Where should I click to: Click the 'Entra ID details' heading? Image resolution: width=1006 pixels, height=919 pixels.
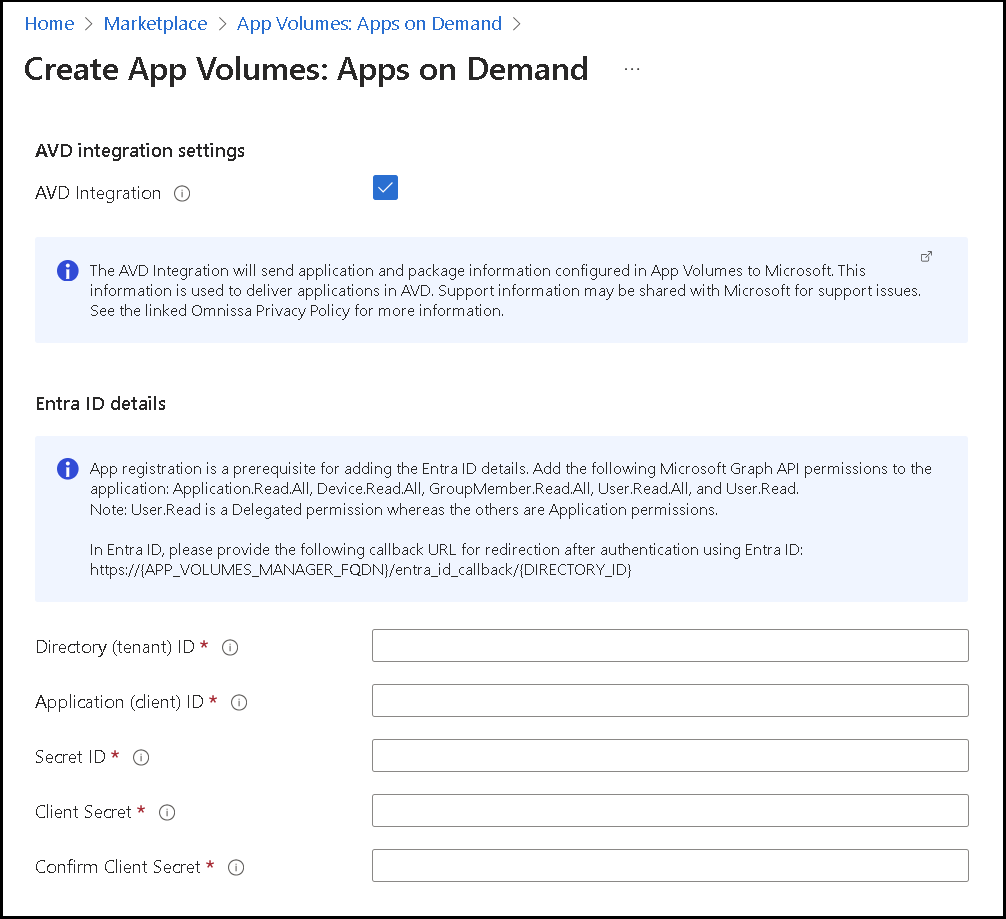pos(101,404)
